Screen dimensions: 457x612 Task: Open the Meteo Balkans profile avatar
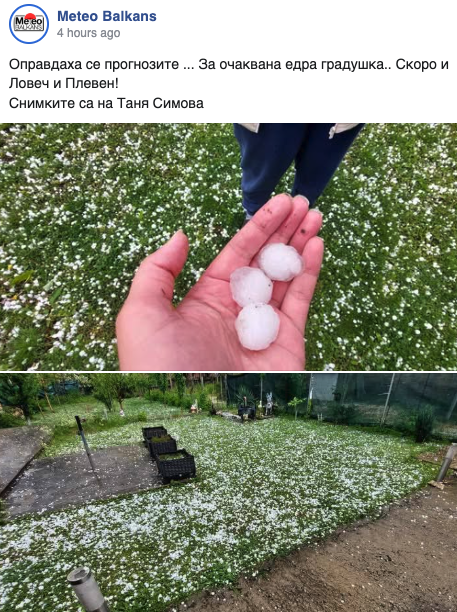click(29, 24)
